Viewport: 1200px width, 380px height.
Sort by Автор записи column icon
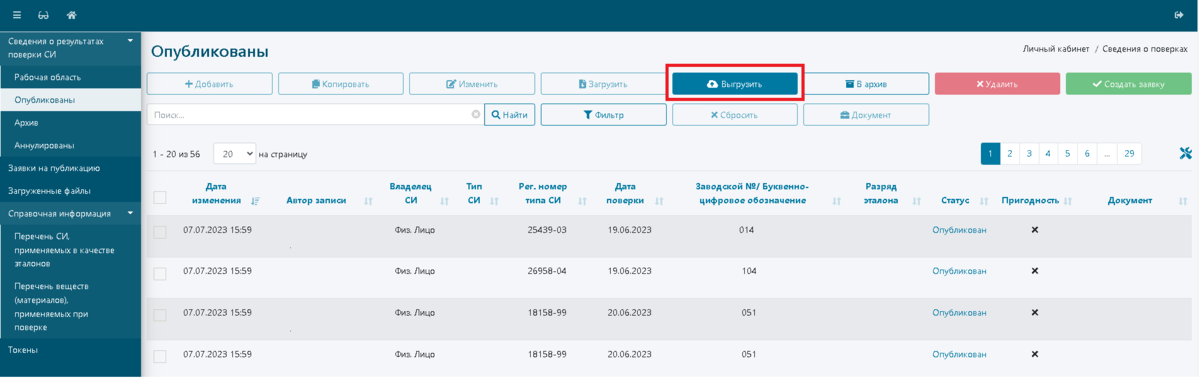(x=369, y=201)
